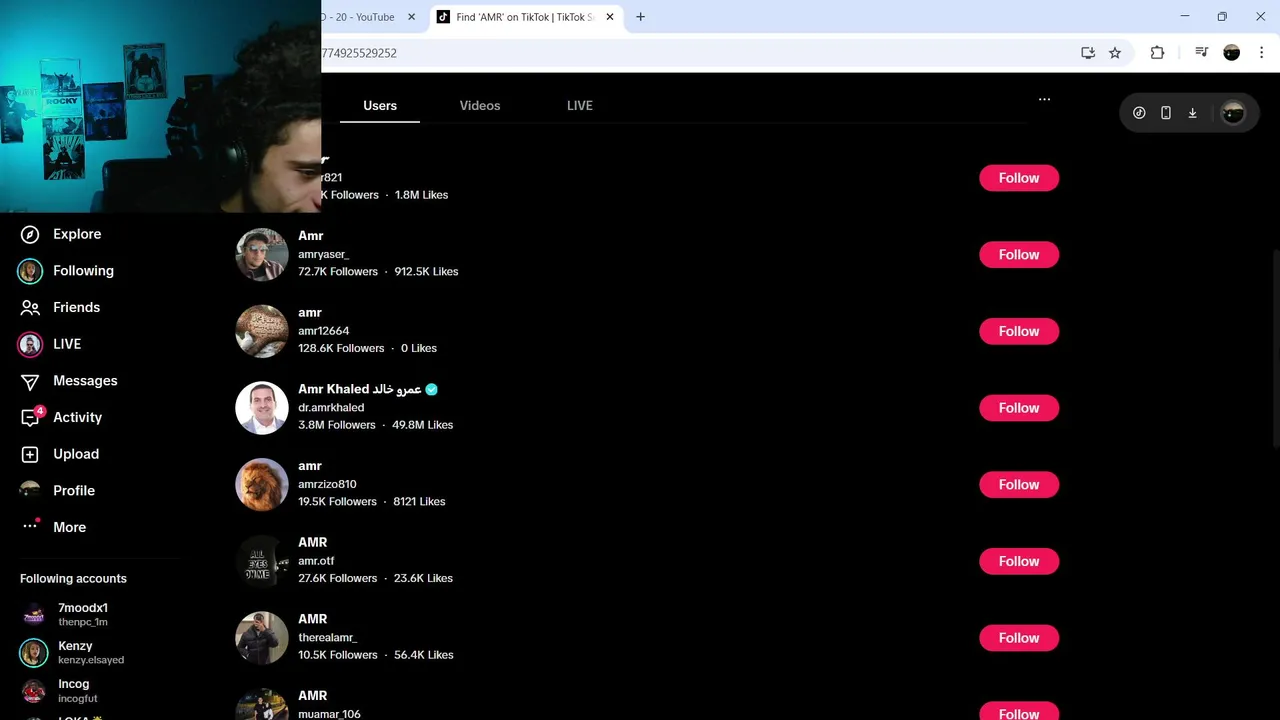1280x720 pixels.
Task: Follow the amr.otf account
Action: click(1019, 561)
